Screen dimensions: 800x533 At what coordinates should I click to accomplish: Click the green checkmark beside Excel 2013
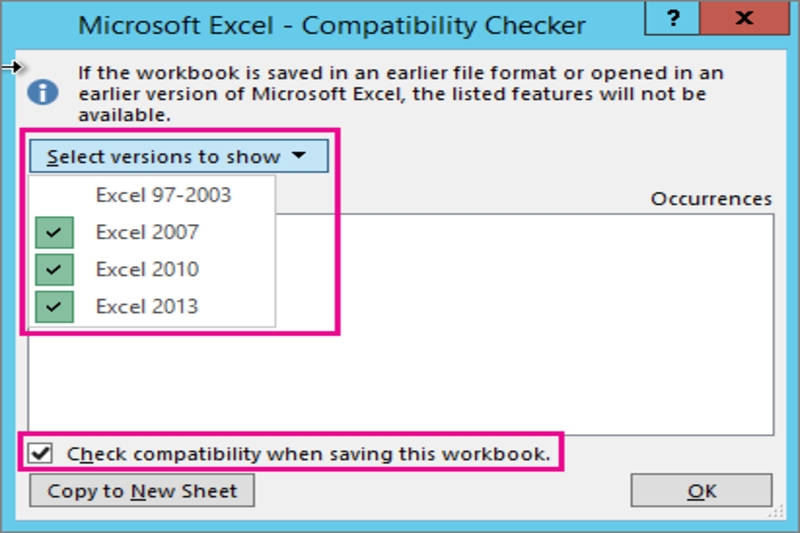click(53, 307)
